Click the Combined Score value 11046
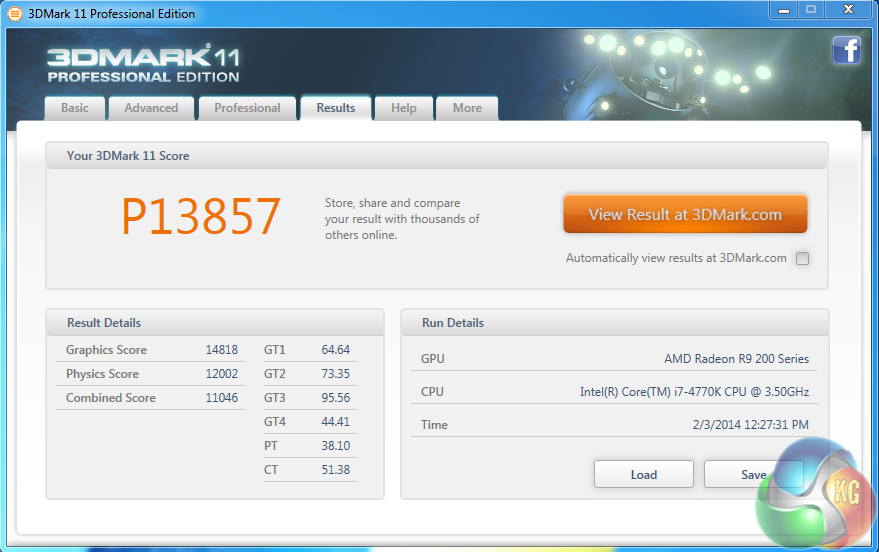 pyautogui.click(x=221, y=398)
